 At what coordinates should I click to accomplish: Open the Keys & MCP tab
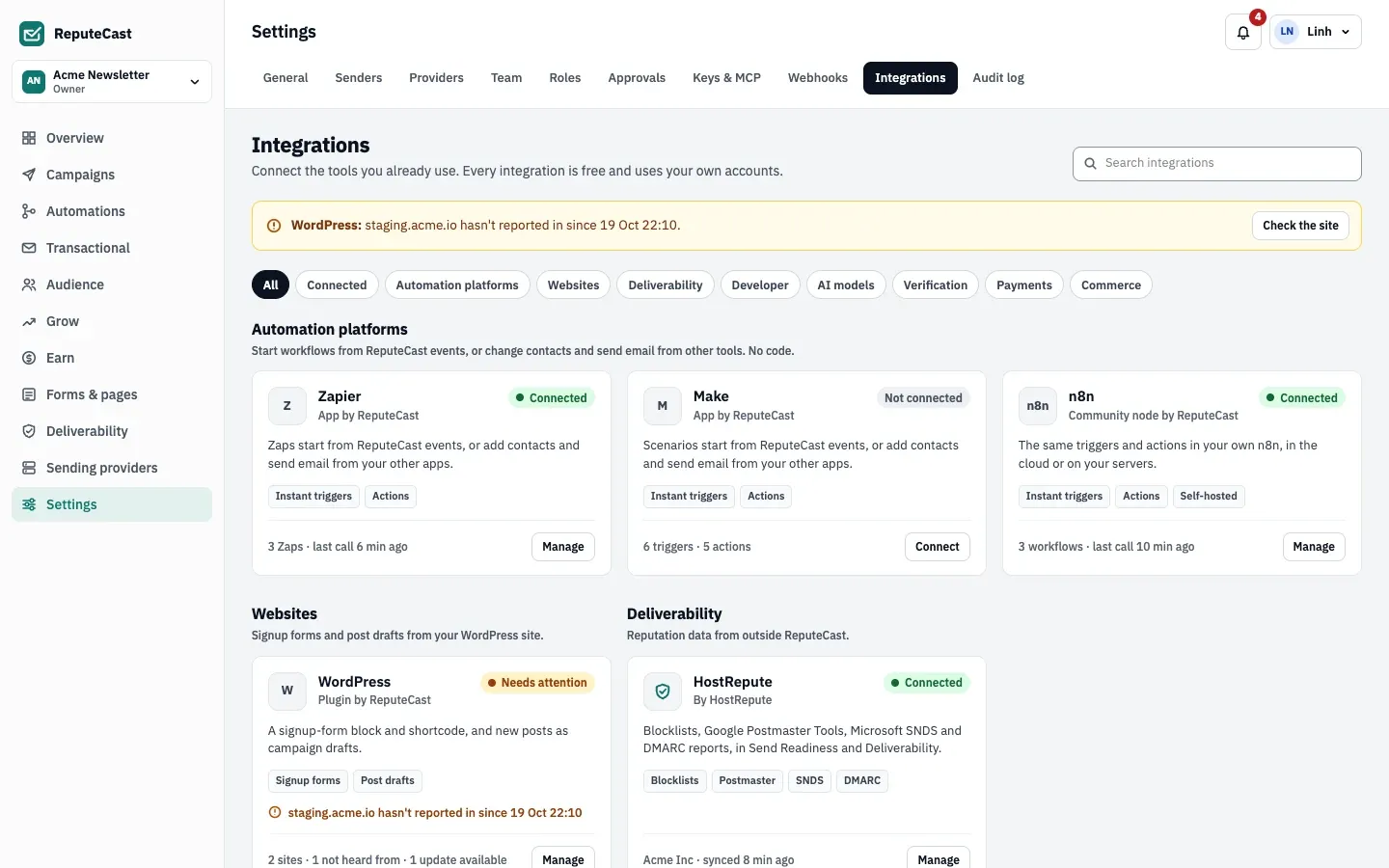click(x=726, y=78)
